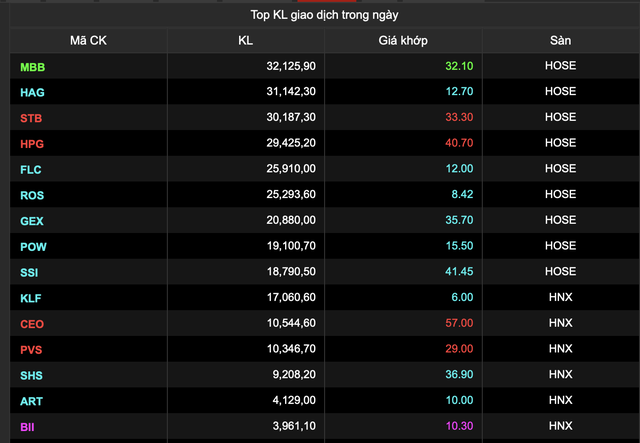This screenshot has width=640, height=443.
Task: Select the CEO ticker
Action: (x=32, y=324)
